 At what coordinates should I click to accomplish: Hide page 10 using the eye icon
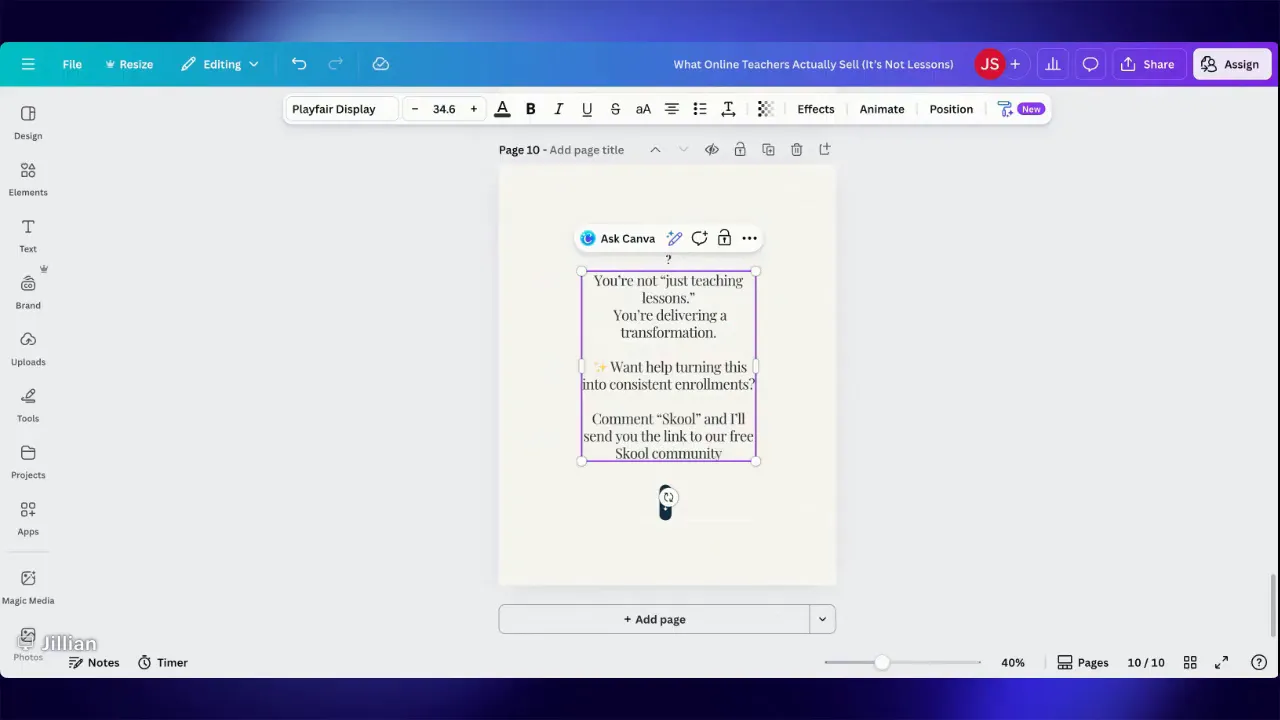pyautogui.click(x=711, y=149)
